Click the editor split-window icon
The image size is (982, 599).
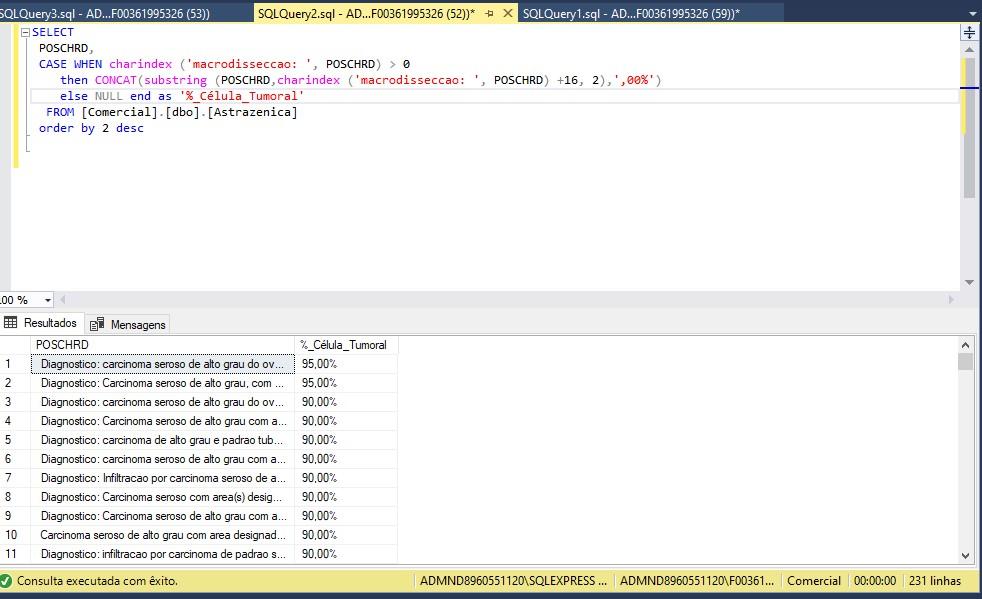[x=969, y=33]
